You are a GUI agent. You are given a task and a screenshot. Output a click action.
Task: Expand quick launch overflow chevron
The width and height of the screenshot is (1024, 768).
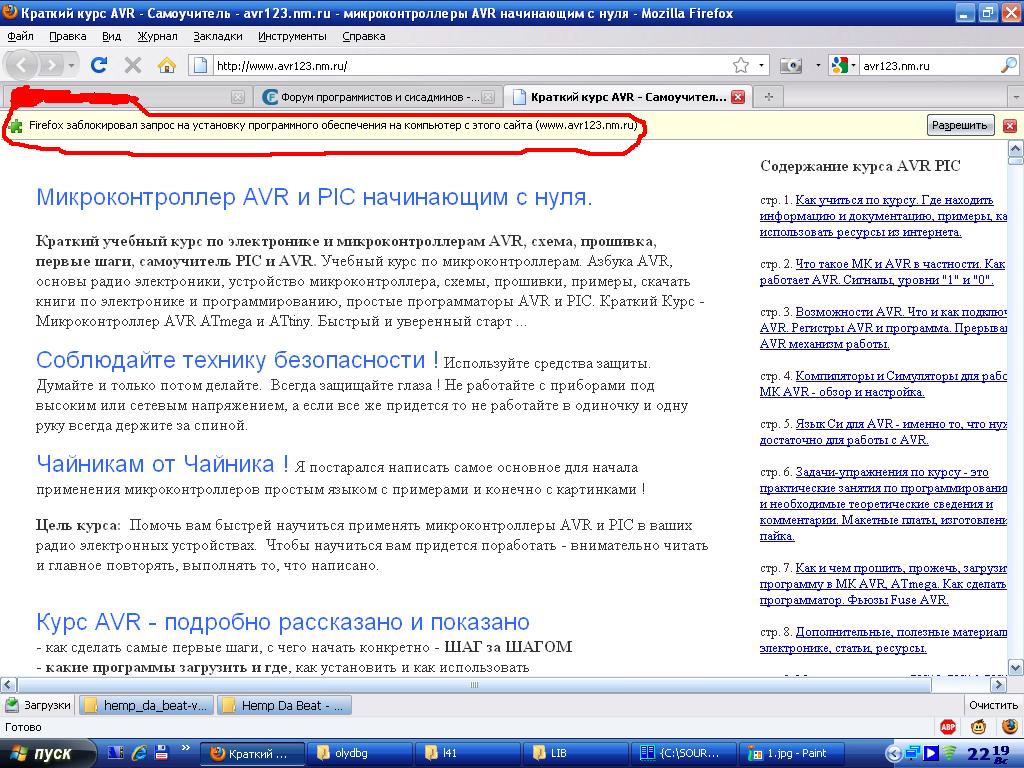coord(185,748)
